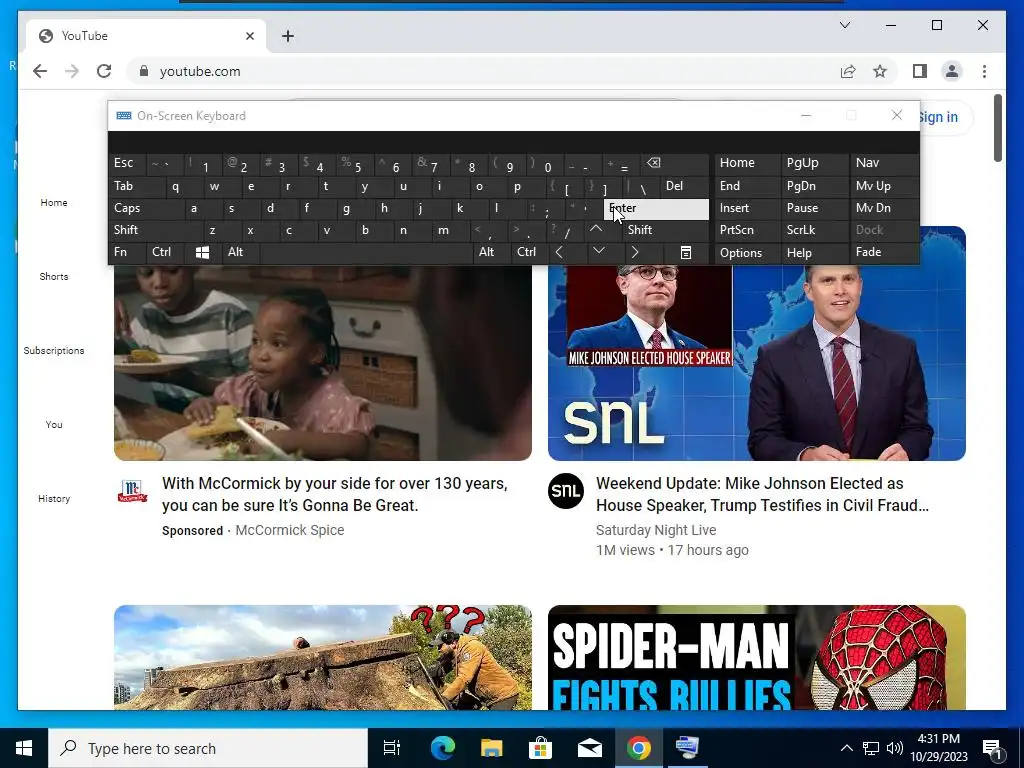Image resolution: width=1024 pixels, height=768 pixels.
Task: Tap the right arrow key on the On-Screen Keyboard
Action: 635,252
